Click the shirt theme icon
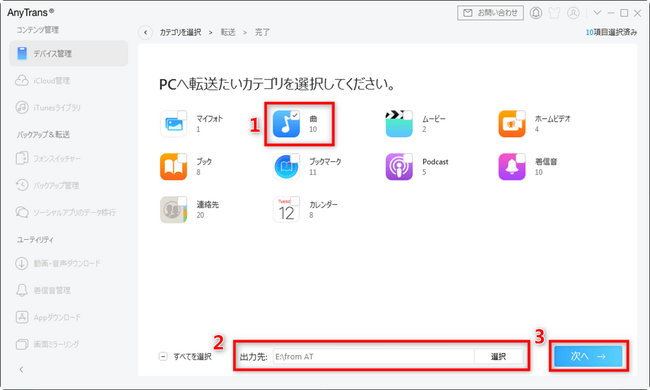650x390 pixels. (x=554, y=13)
